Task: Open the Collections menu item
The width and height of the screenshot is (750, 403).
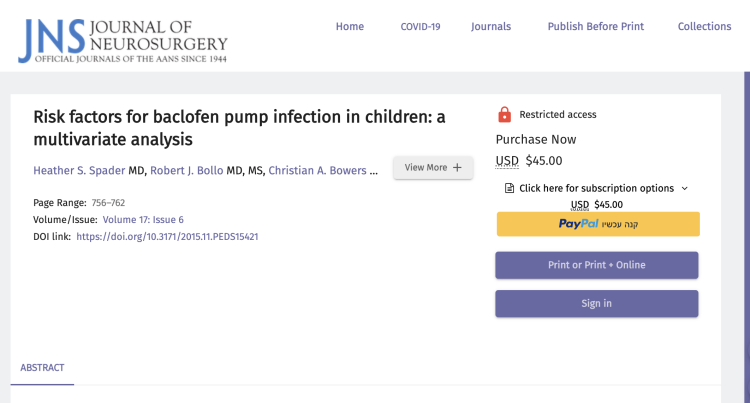Action: (x=704, y=26)
